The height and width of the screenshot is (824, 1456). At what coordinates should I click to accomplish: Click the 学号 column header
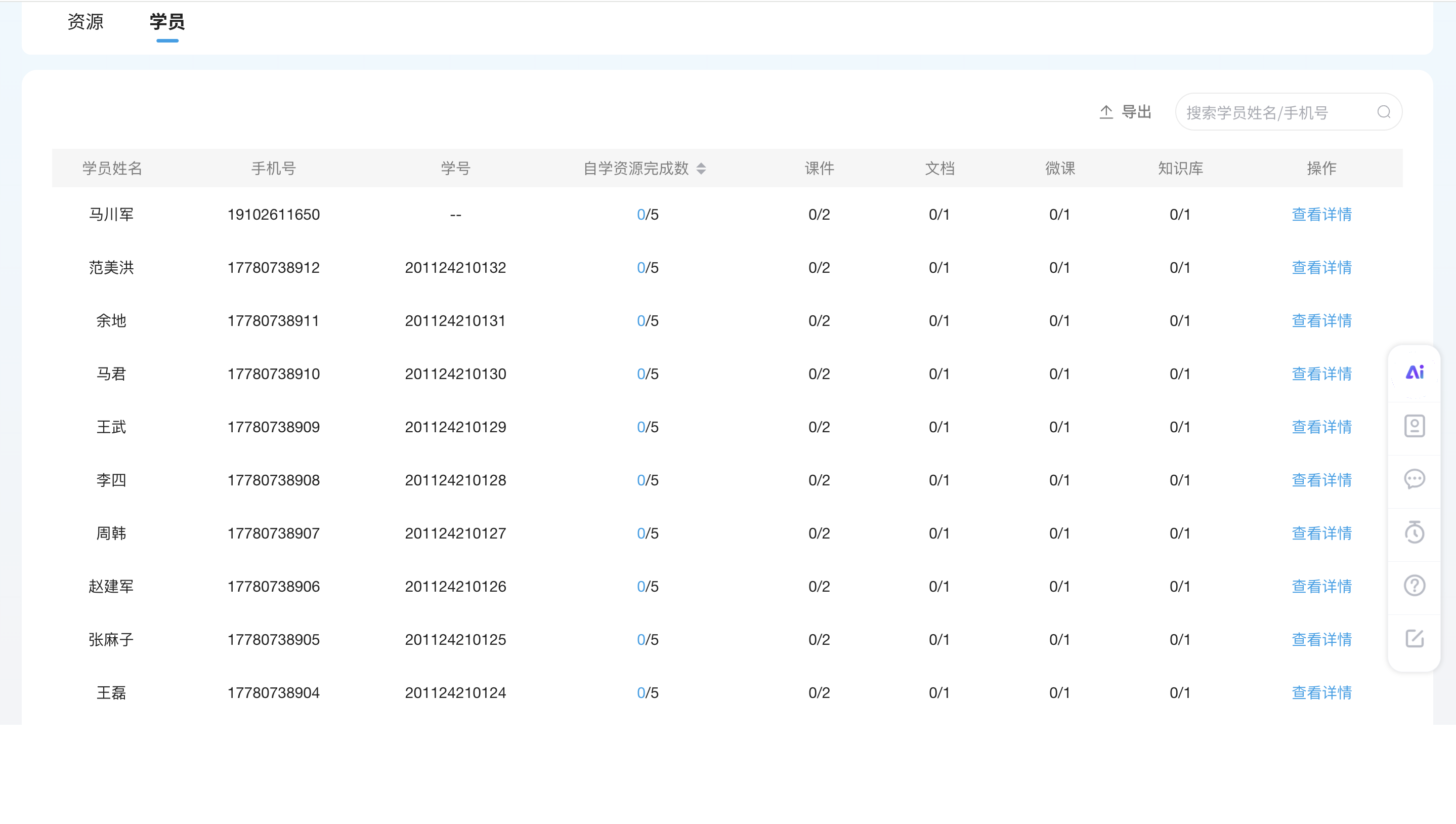point(455,168)
